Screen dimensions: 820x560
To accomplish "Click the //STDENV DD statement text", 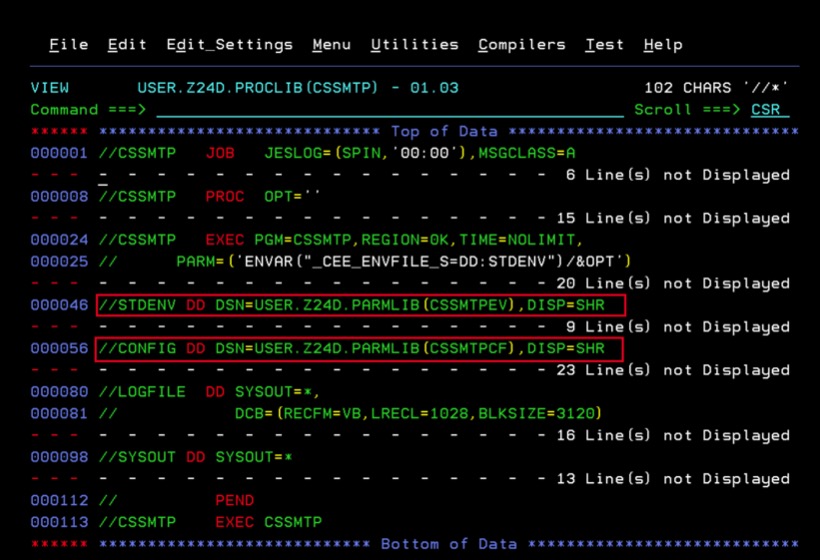I will tap(351, 305).
